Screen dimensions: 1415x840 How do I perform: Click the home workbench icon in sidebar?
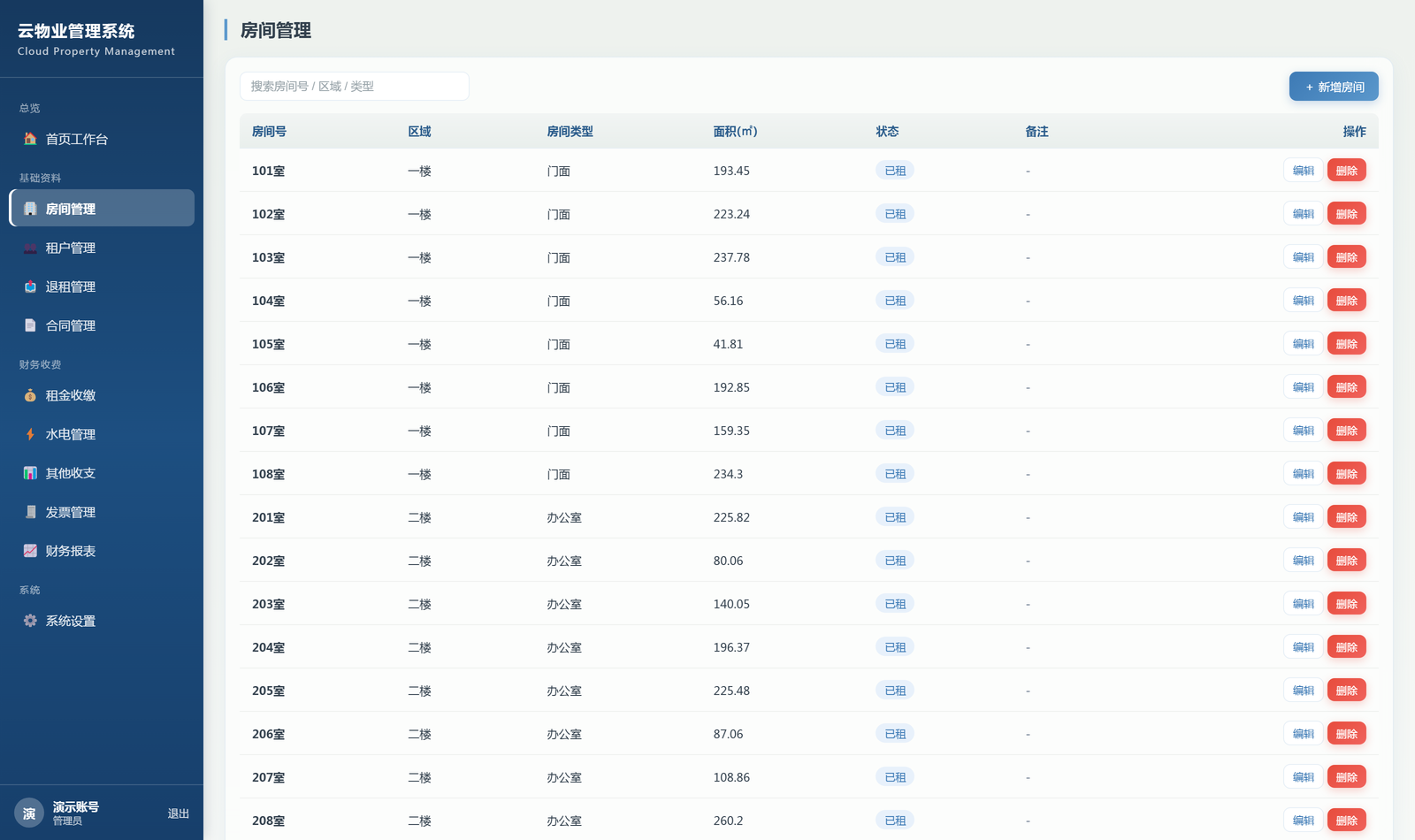pyautogui.click(x=30, y=139)
